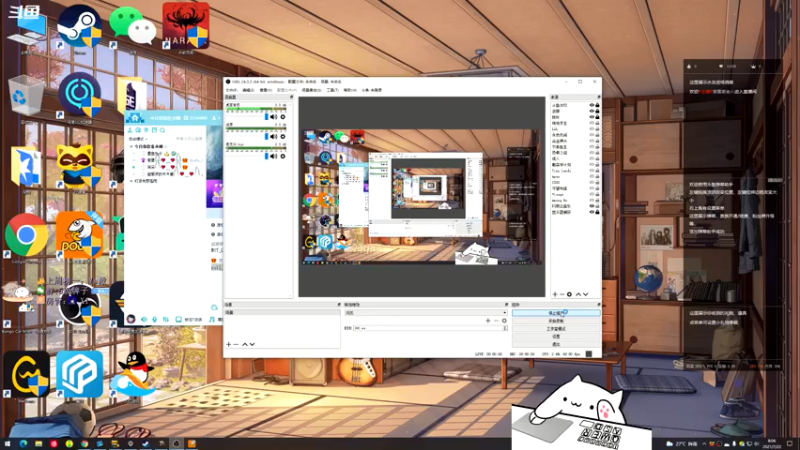Open OBS Profile menu

[x=286, y=90]
